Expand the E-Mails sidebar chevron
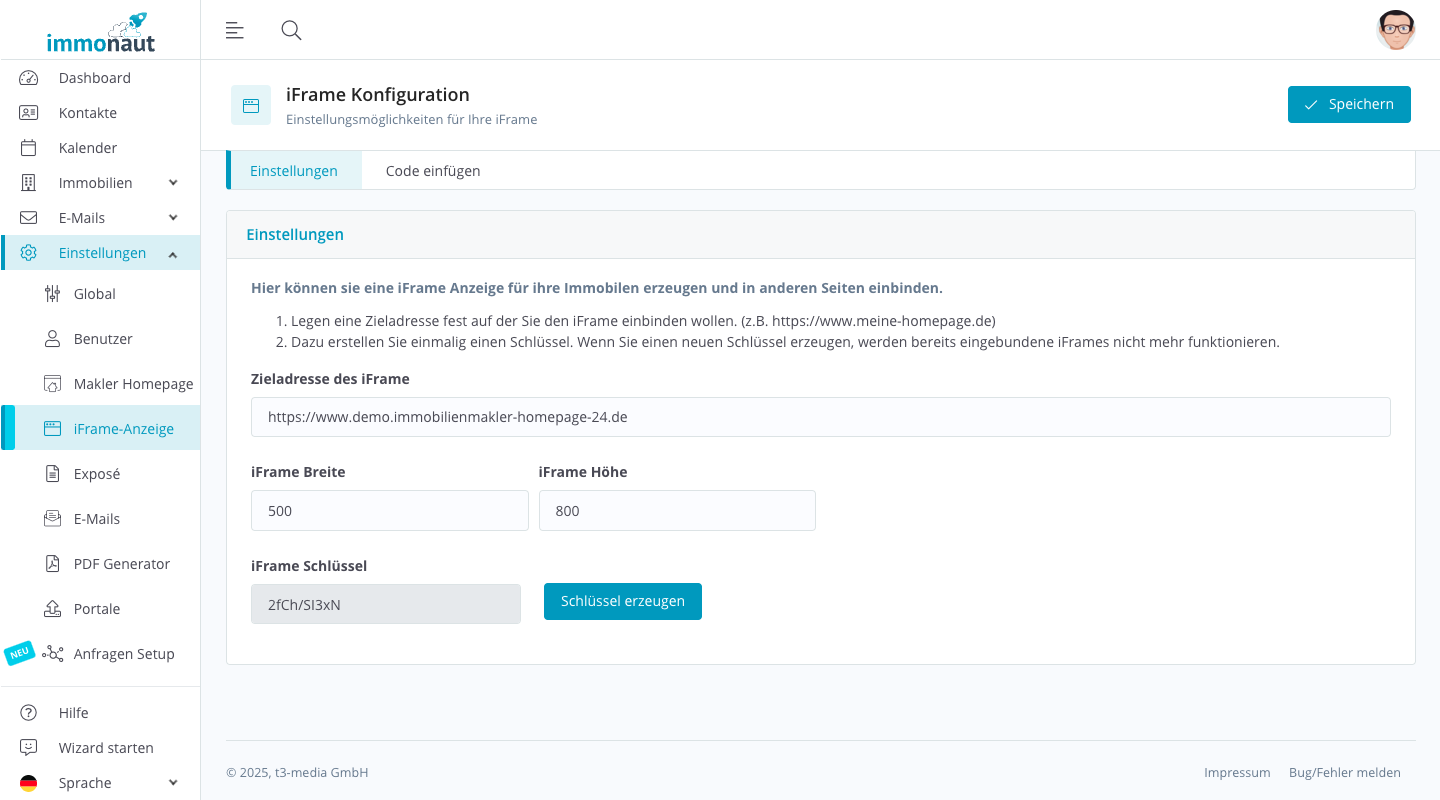The height and width of the screenshot is (800, 1440). pos(173,218)
